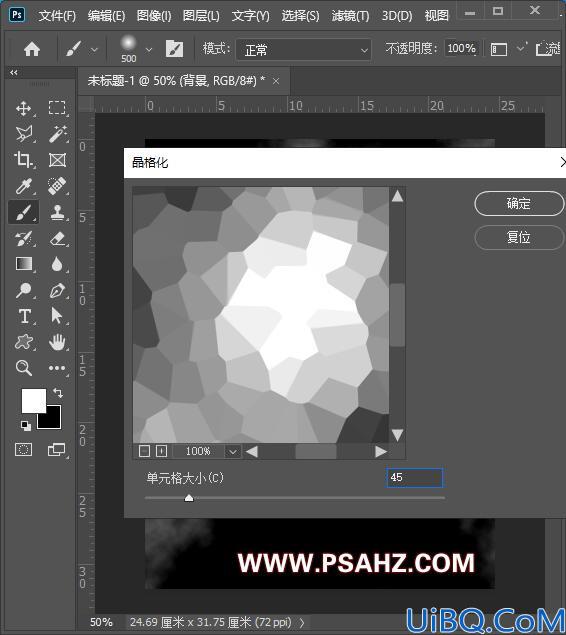Select the Magic Wand tool
The width and height of the screenshot is (566, 635).
click(x=57, y=134)
